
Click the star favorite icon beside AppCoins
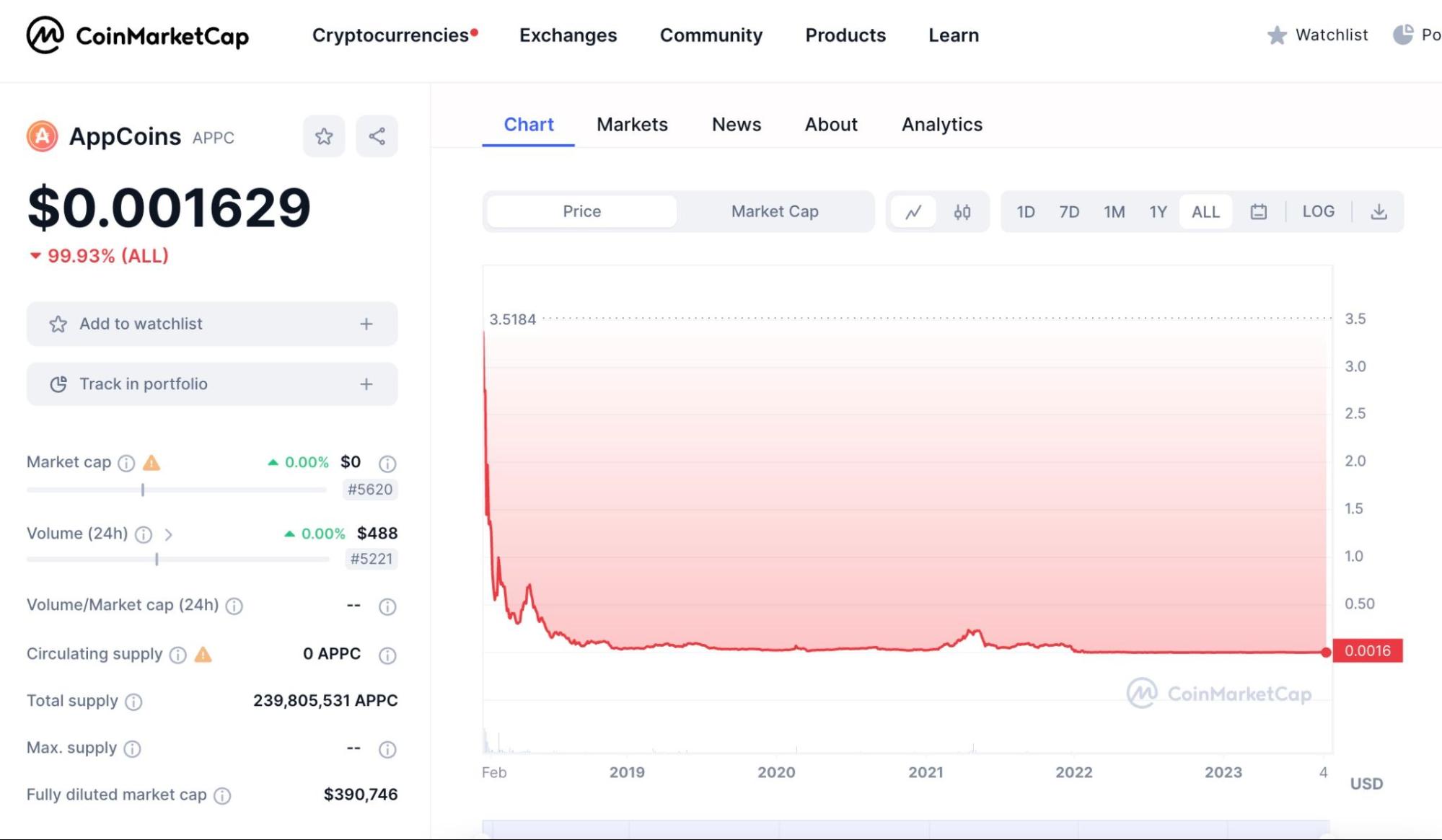point(324,136)
